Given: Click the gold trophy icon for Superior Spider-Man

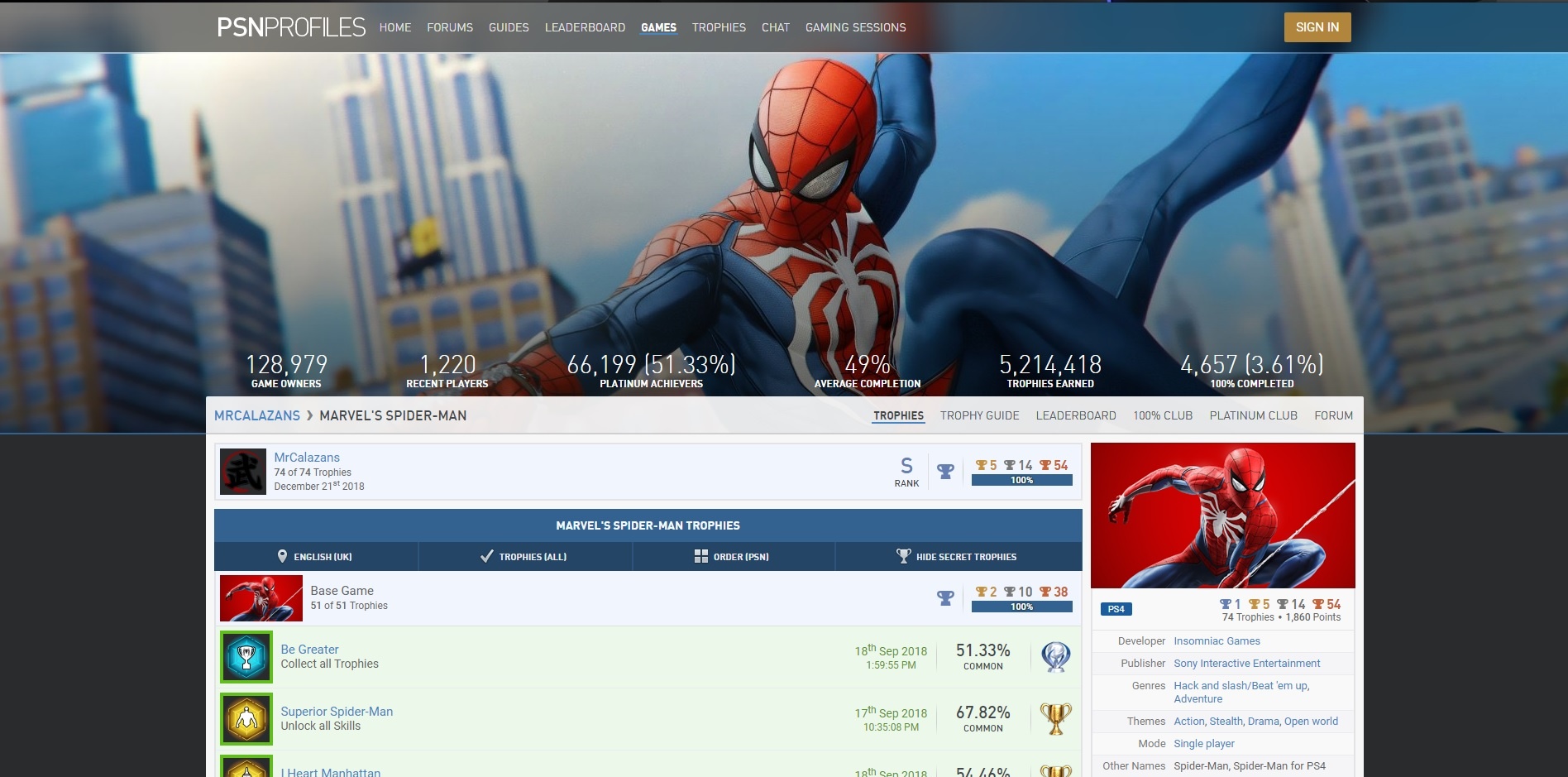Looking at the screenshot, I should 1056,719.
